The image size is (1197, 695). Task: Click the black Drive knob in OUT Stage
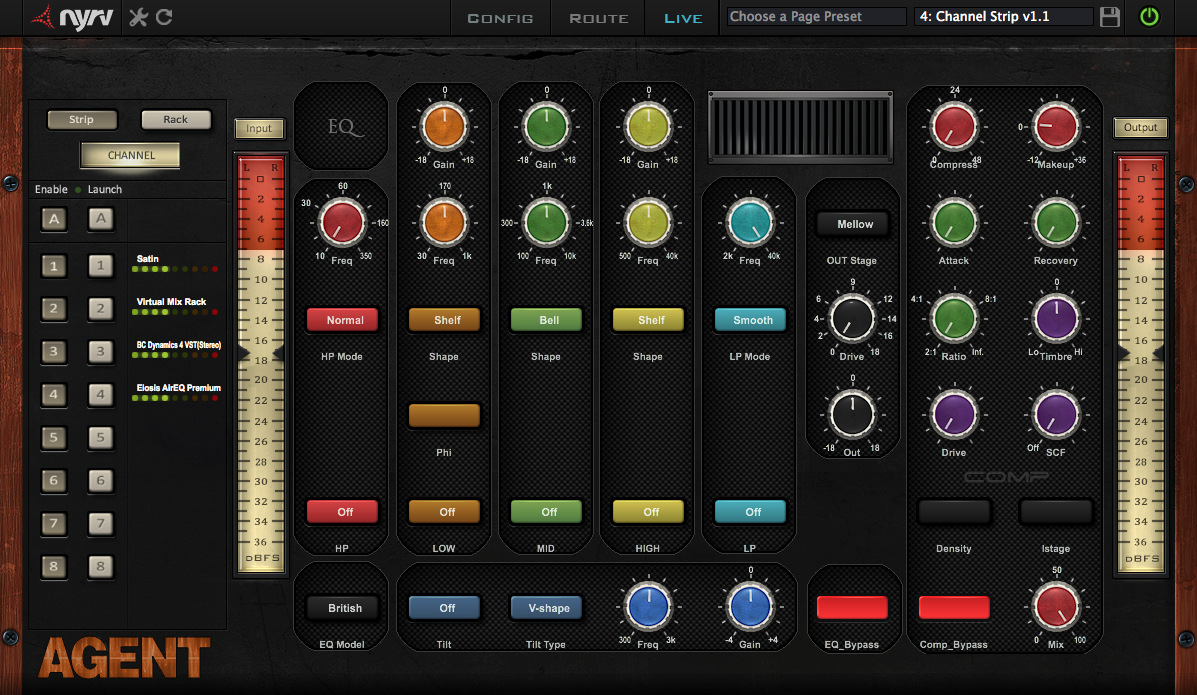852,319
